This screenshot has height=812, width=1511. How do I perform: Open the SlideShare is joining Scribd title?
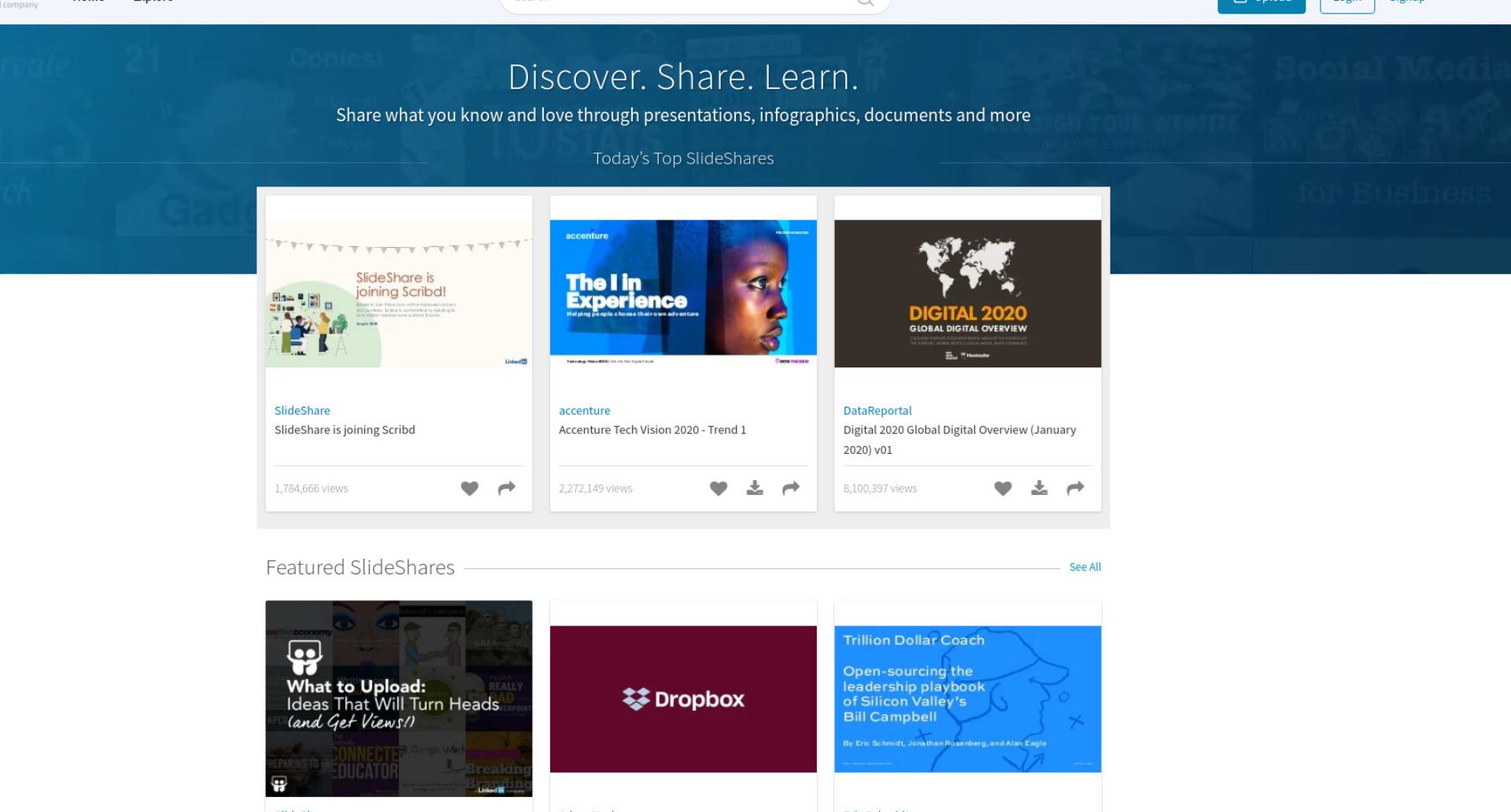pyautogui.click(x=345, y=430)
